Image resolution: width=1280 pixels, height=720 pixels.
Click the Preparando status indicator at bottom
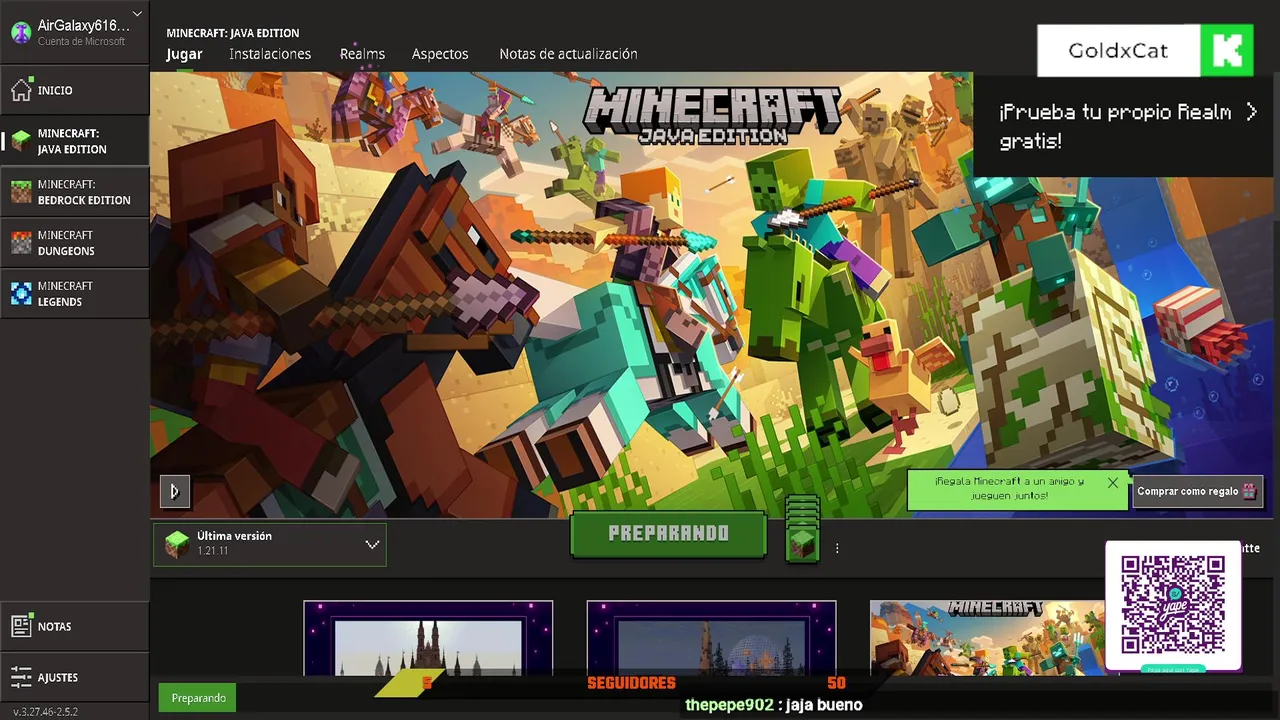pyautogui.click(x=198, y=698)
